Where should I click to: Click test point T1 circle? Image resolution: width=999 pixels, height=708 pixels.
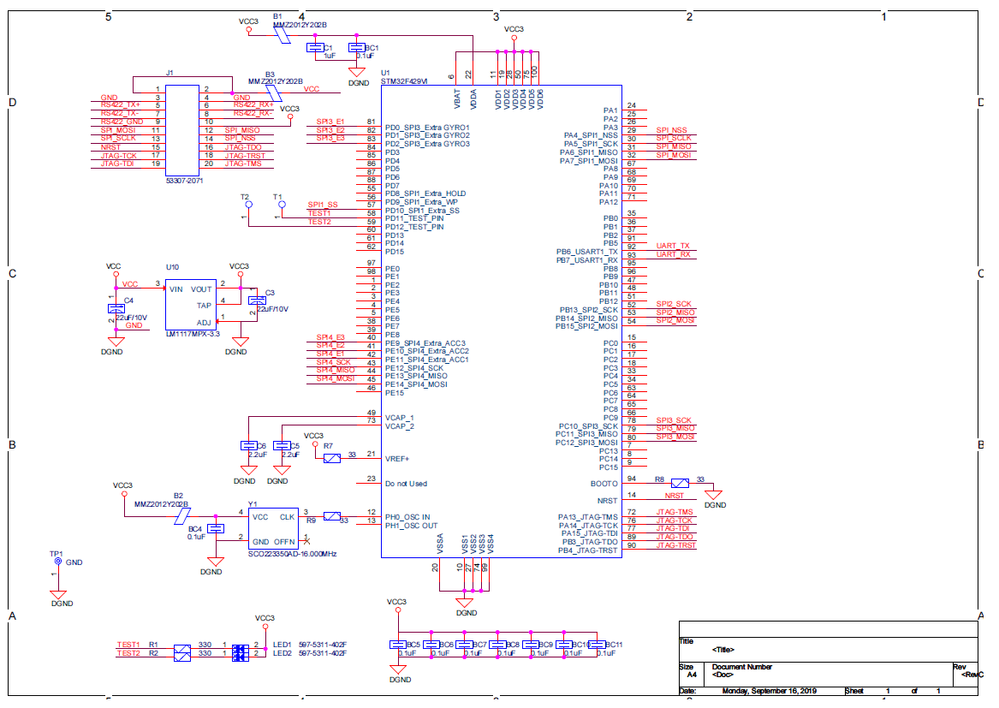[282, 205]
